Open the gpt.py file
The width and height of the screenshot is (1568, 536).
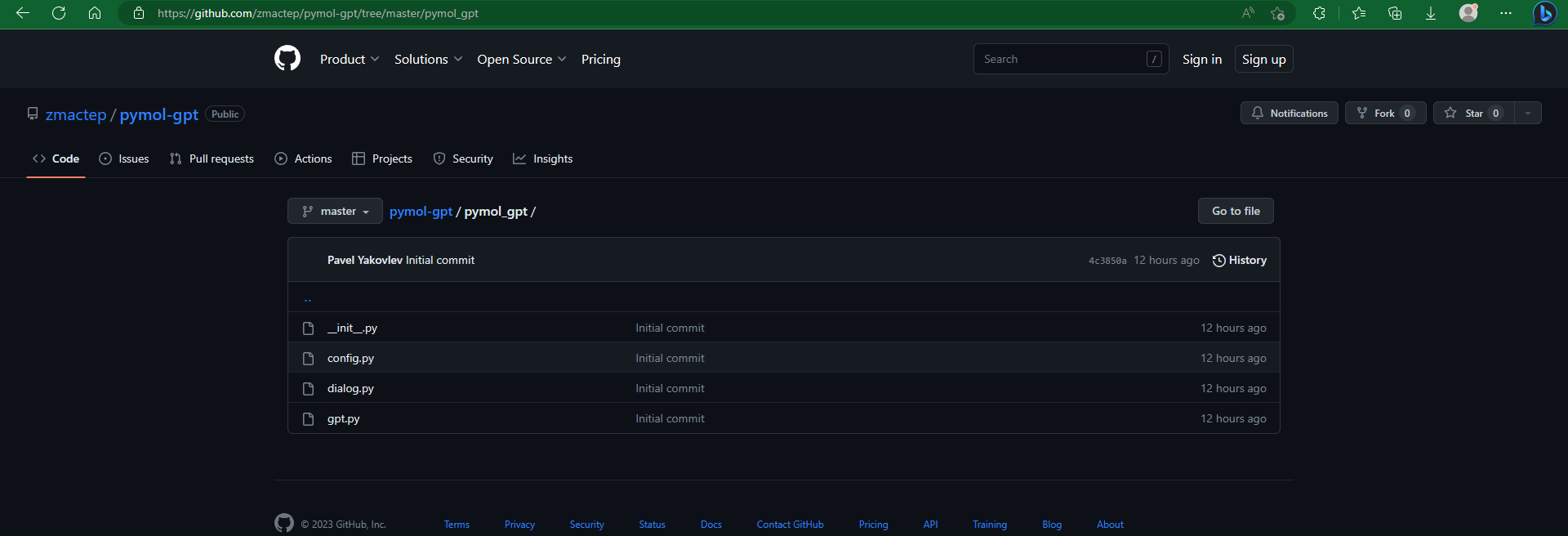344,418
